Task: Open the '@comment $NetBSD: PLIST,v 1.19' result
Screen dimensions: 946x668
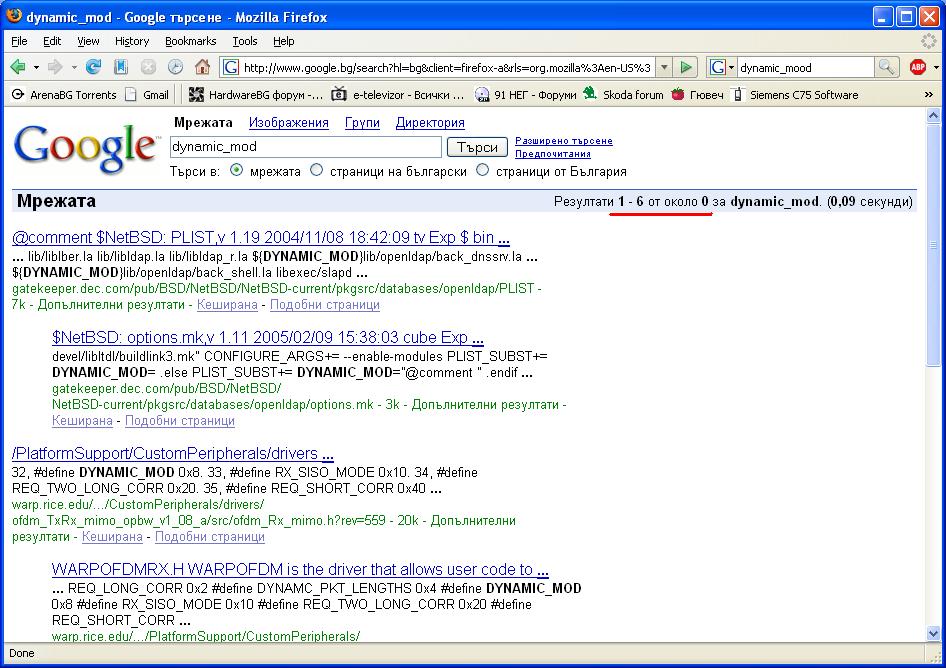Action: pos(261,237)
